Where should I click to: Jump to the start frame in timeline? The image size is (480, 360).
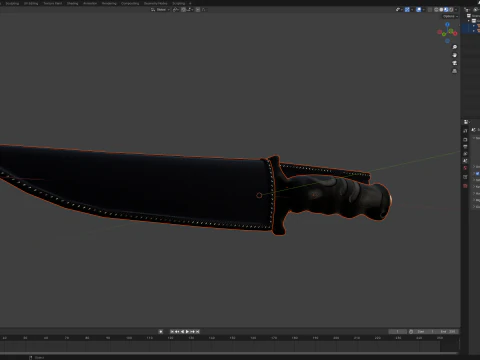click(172, 331)
